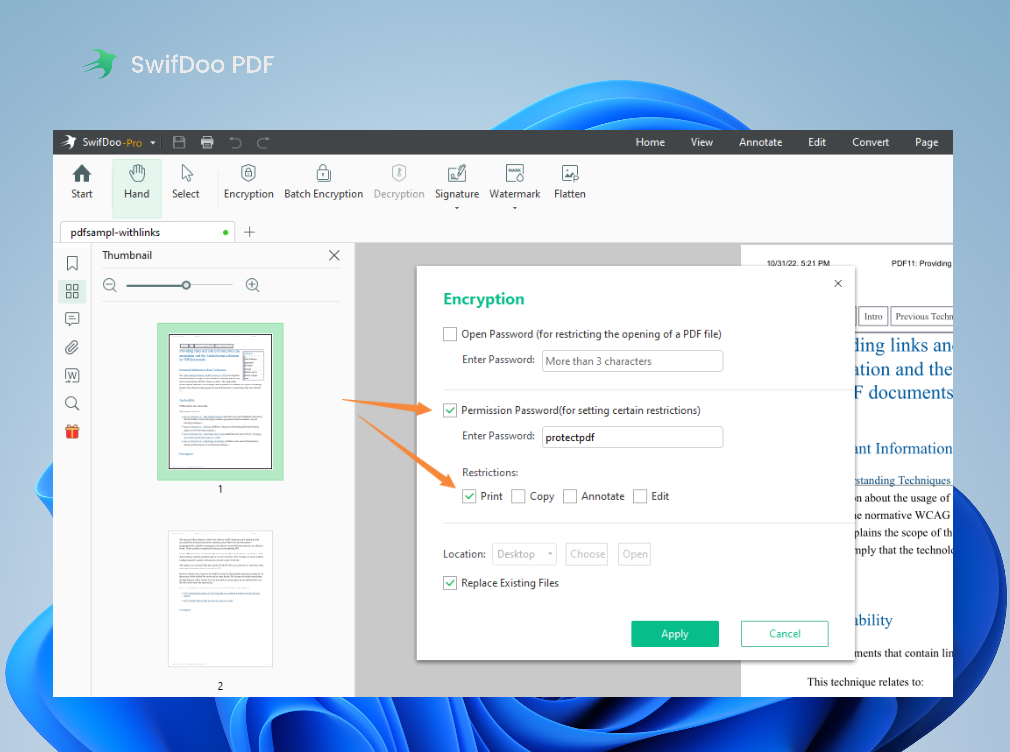Screen dimensions: 1010x752
Task: Click the Decryption shield icon
Action: (x=399, y=173)
